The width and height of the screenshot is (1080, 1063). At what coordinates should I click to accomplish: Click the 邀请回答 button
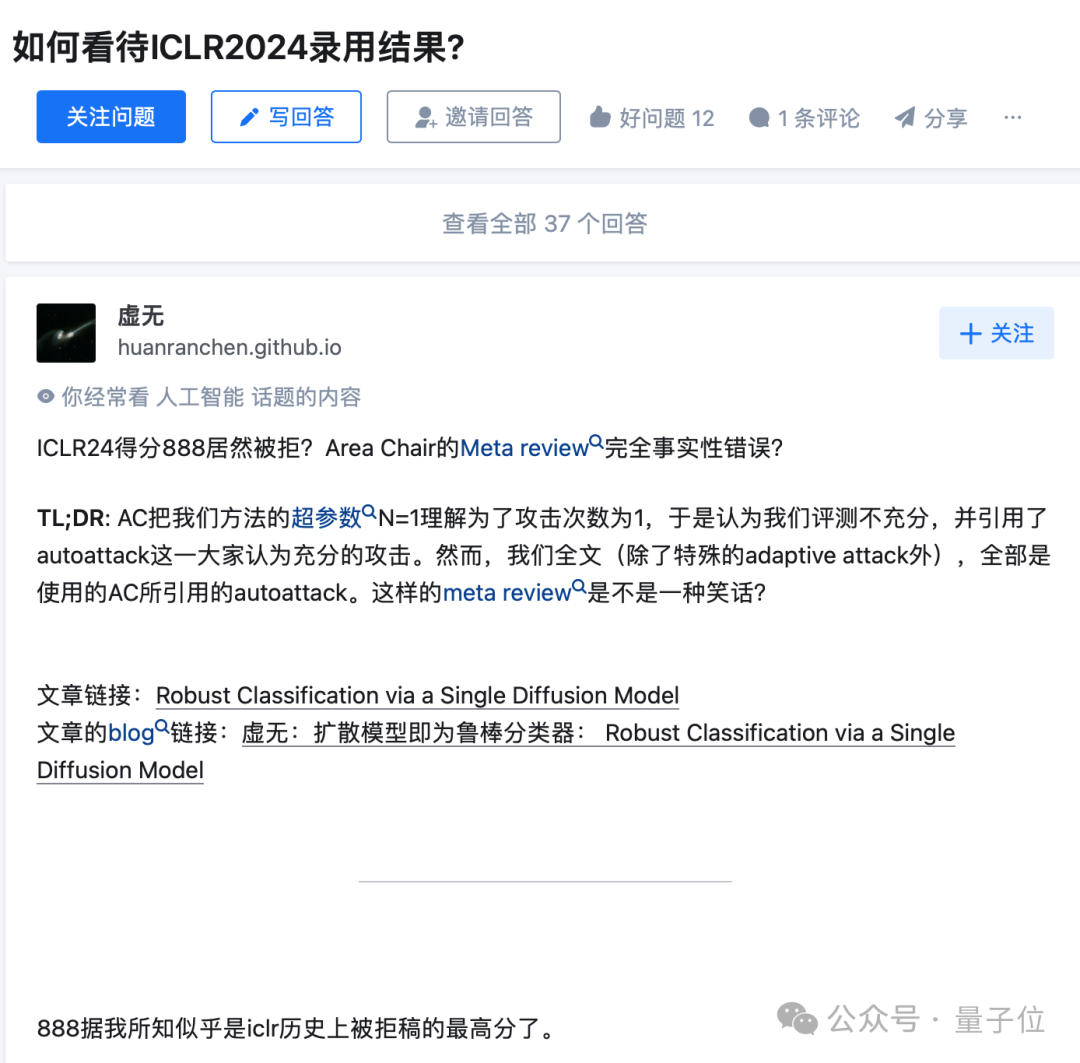[473, 116]
